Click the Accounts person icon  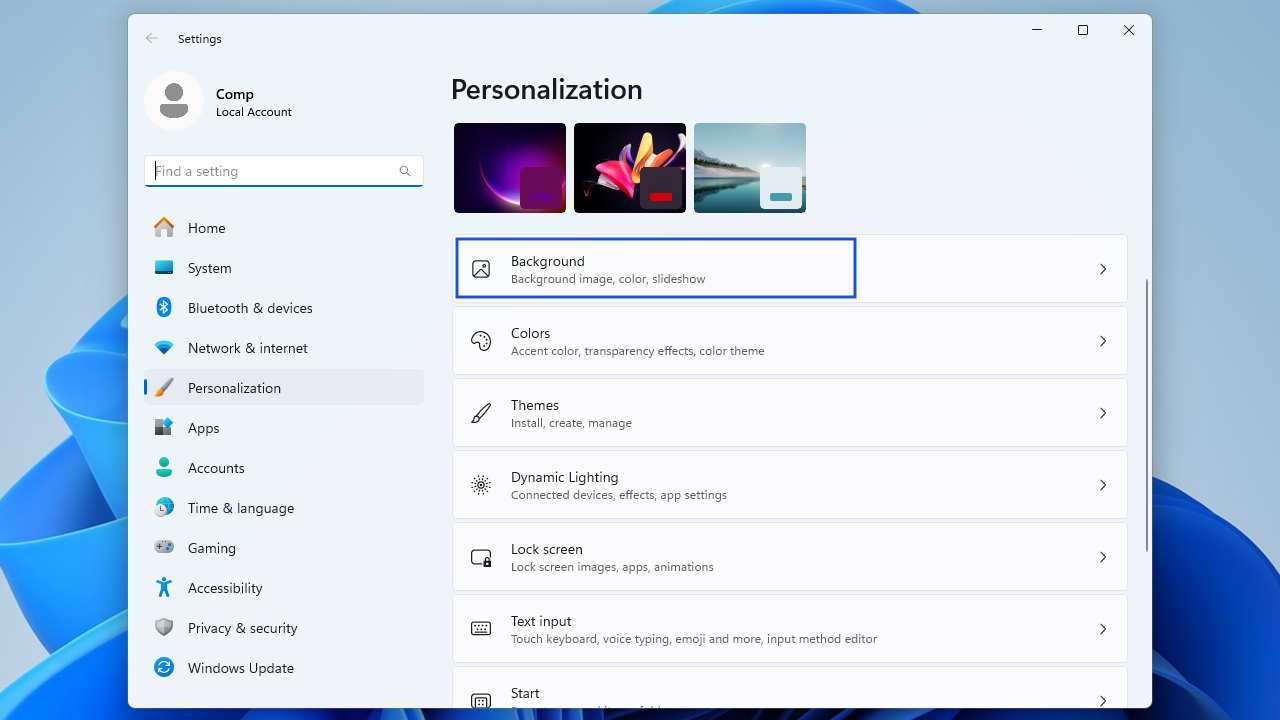click(164, 468)
